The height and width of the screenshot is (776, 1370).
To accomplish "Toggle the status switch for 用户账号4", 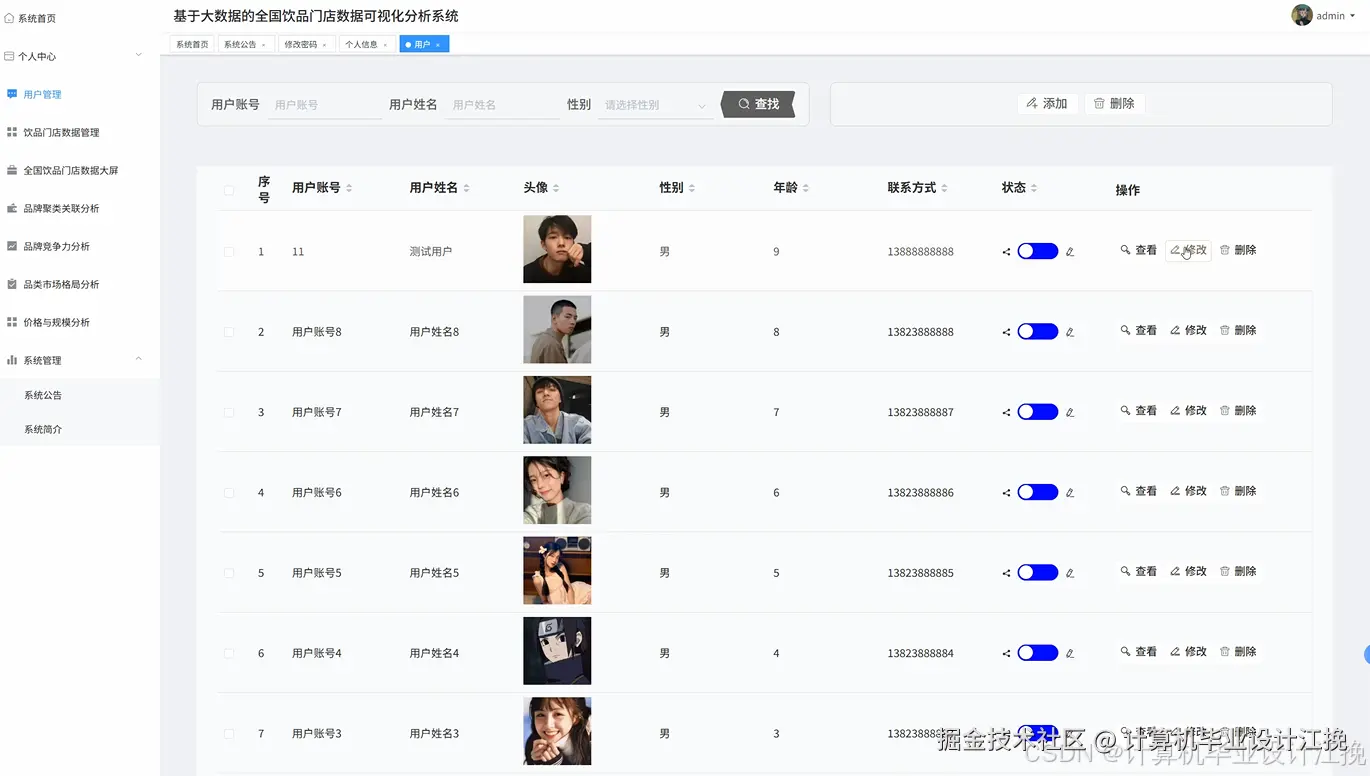I will (x=1038, y=653).
